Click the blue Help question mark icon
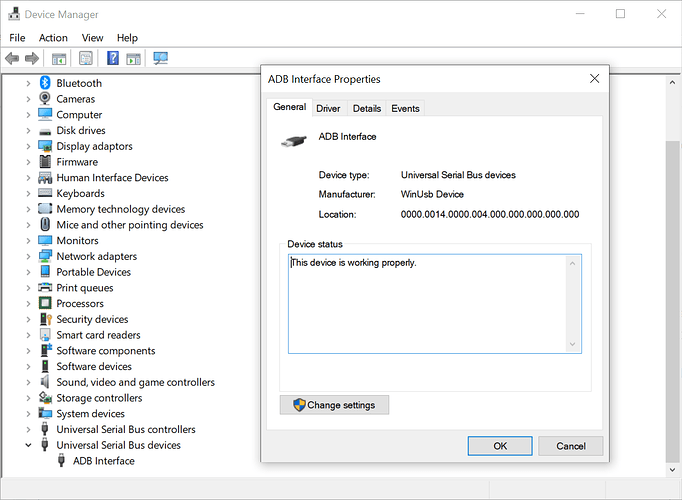The width and height of the screenshot is (682, 500). [x=113, y=58]
